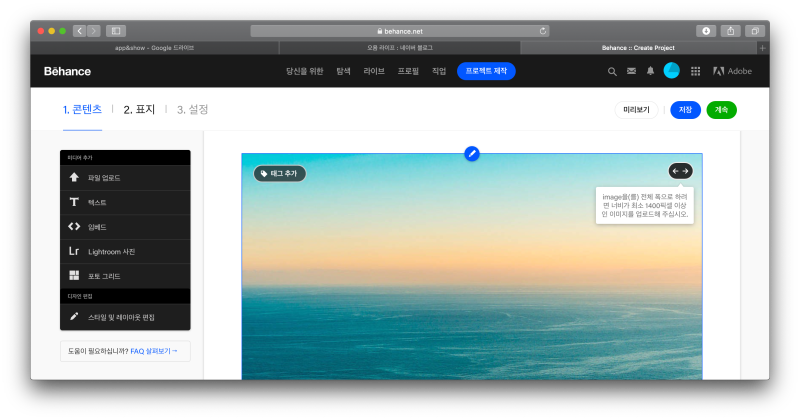Click behance.net address bar
800x420 pixels.
(x=400, y=31)
